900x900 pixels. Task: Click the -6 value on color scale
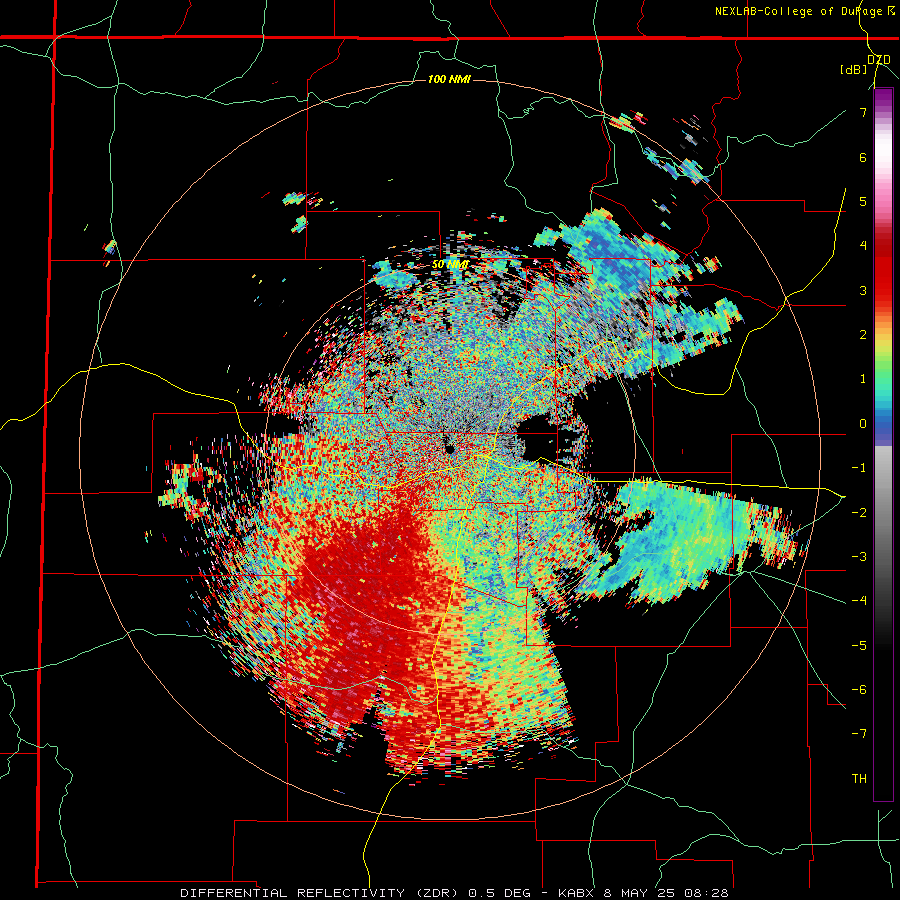859,689
